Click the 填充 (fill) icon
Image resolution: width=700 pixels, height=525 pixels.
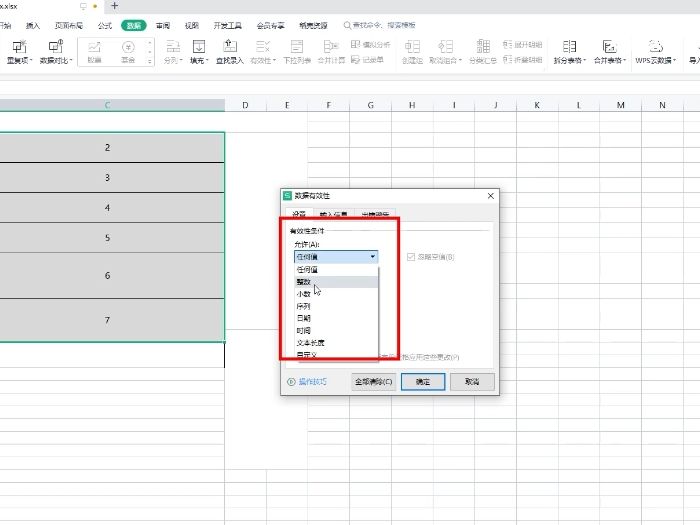point(199,46)
